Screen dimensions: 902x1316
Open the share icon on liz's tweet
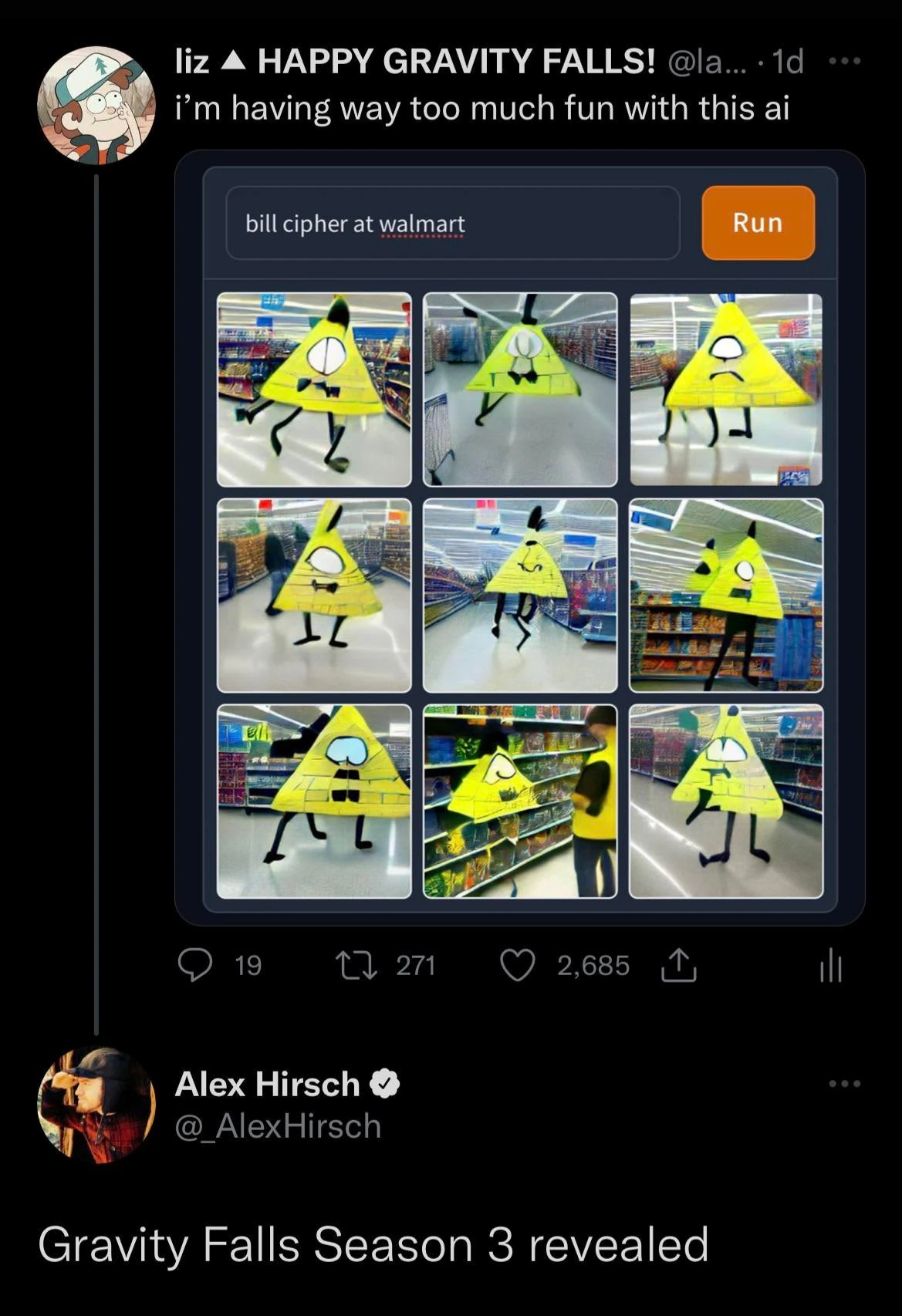(679, 965)
